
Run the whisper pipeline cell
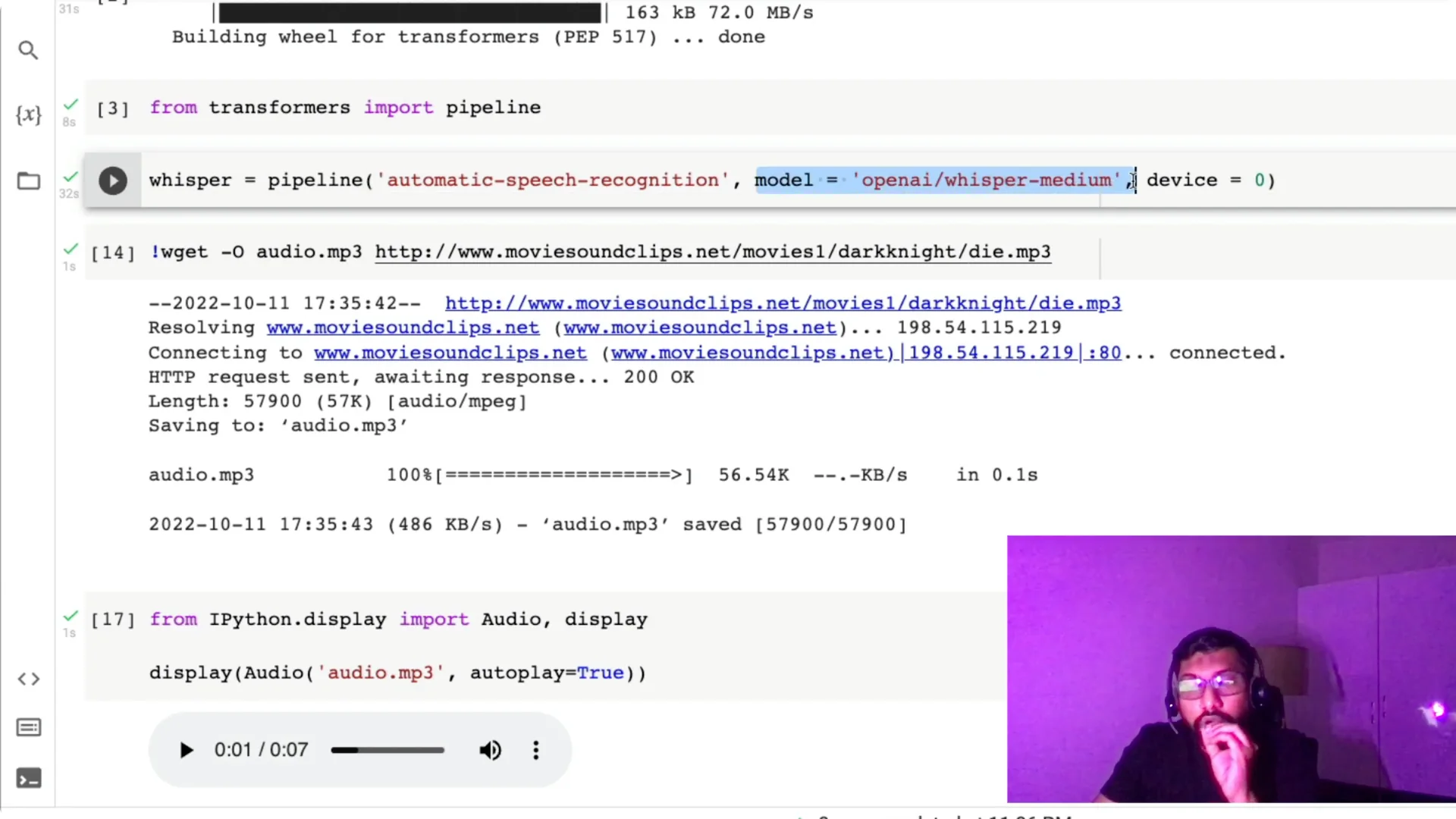click(x=113, y=180)
